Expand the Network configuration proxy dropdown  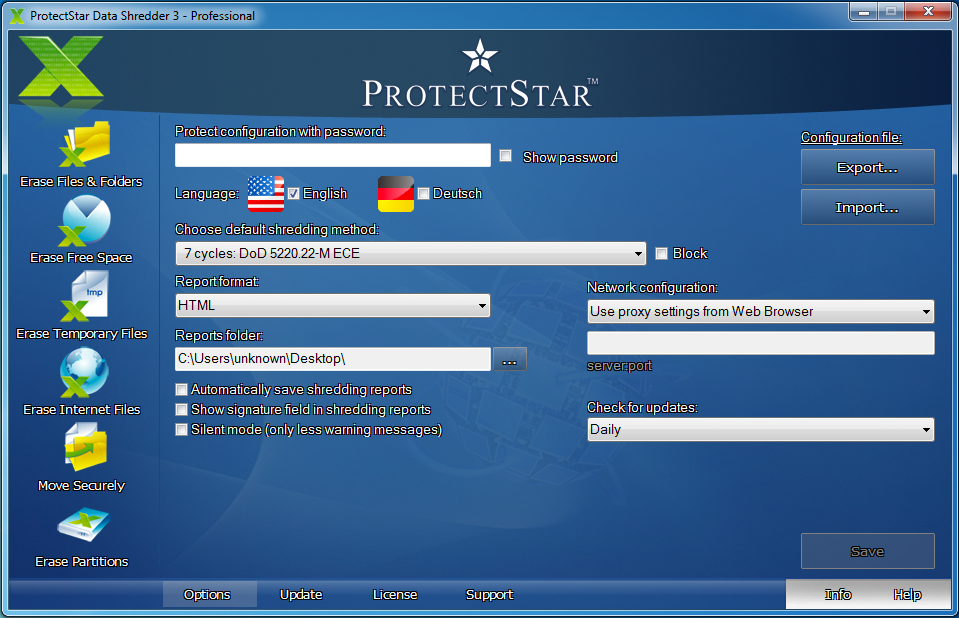tap(761, 311)
